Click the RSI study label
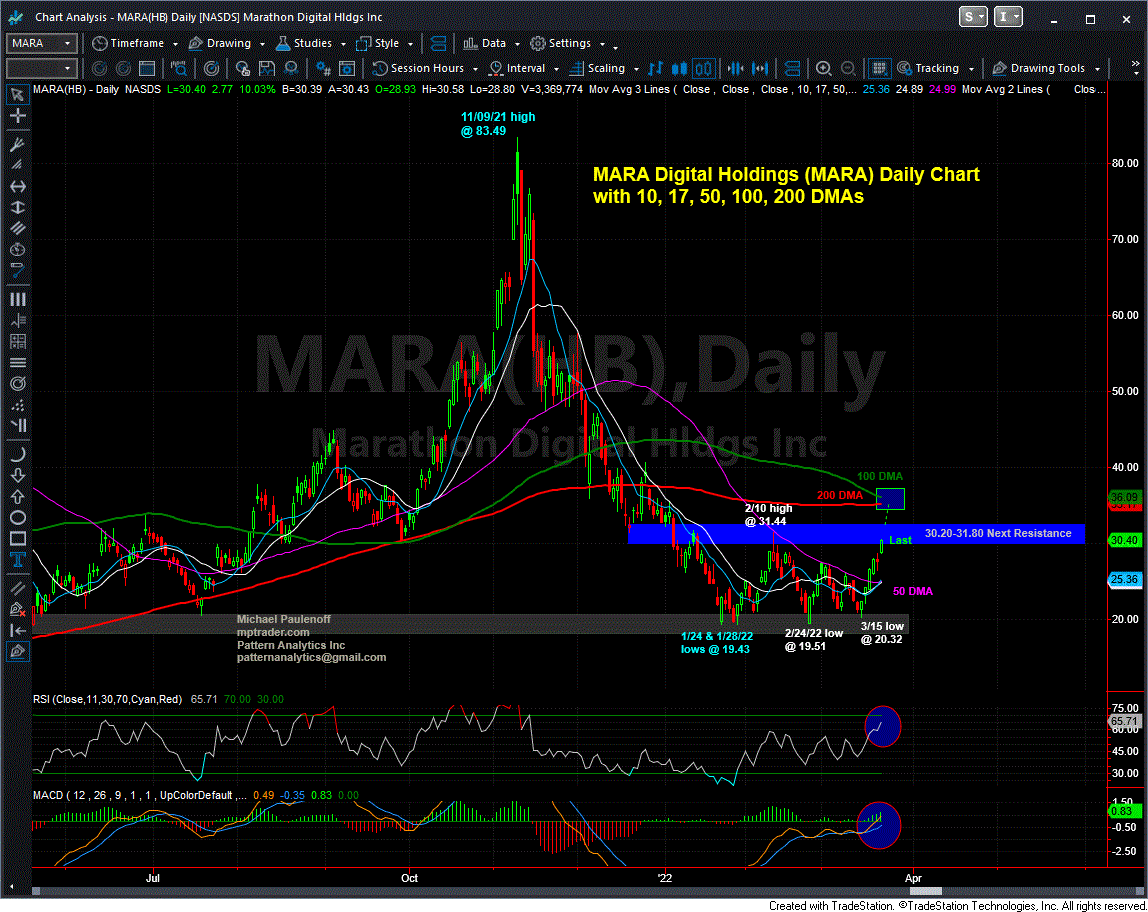 coord(108,699)
